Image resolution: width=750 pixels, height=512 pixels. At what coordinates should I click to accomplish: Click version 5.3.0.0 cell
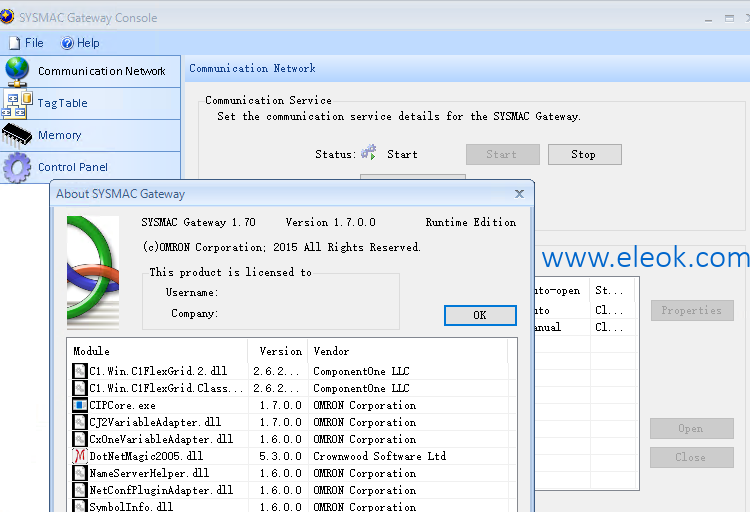280,456
